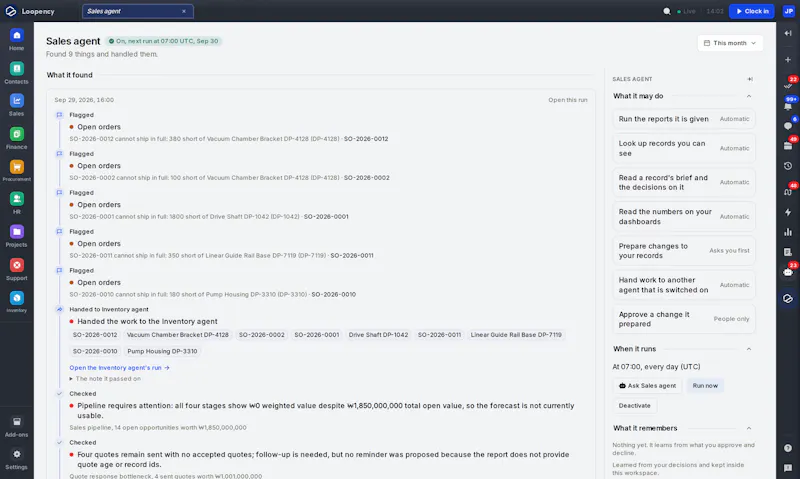The width and height of the screenshot is (800, 479).
Task: Expand The note it passed on
Action: (x=105, y=379)
